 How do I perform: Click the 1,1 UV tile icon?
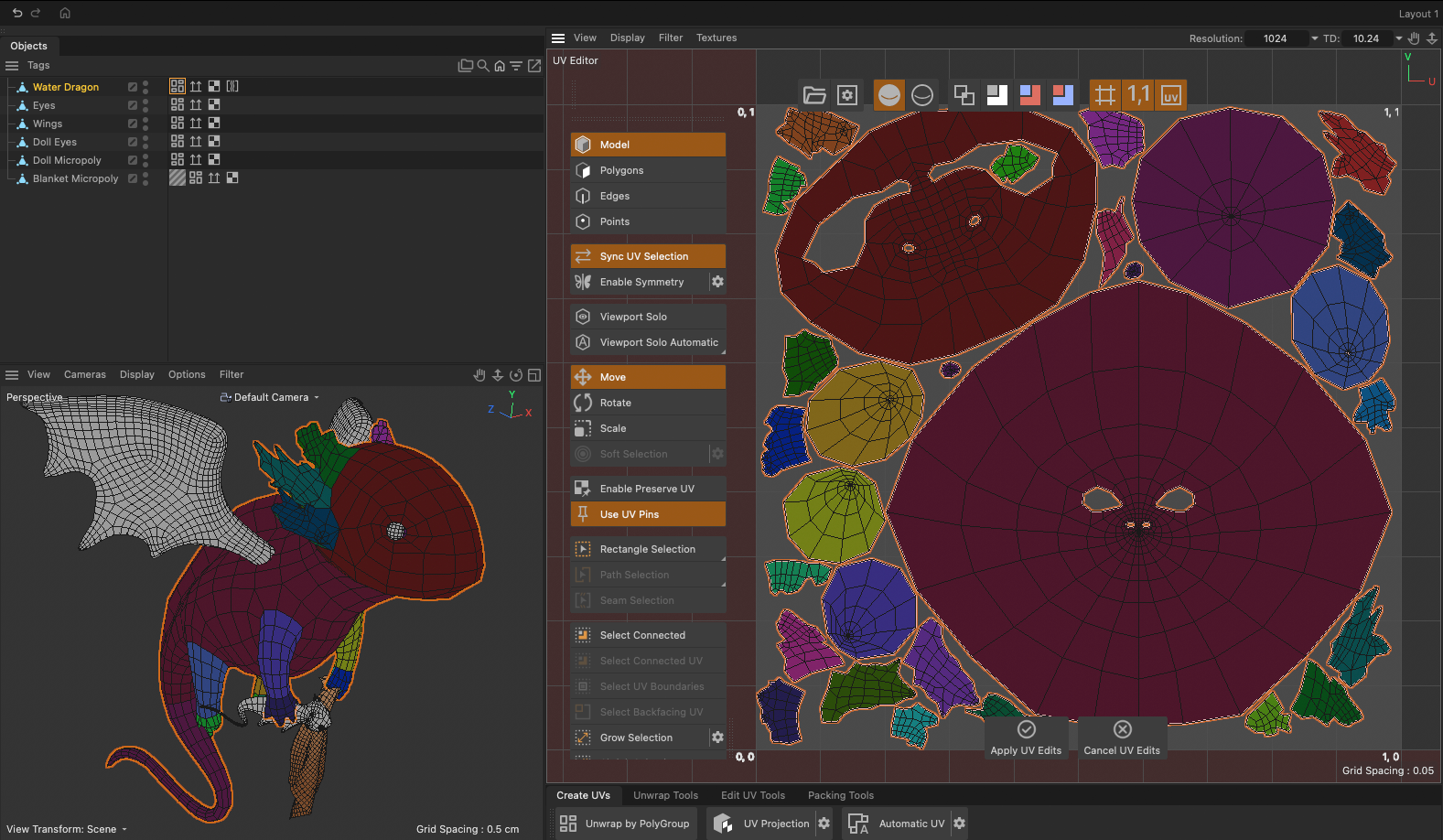(1138, 95)
